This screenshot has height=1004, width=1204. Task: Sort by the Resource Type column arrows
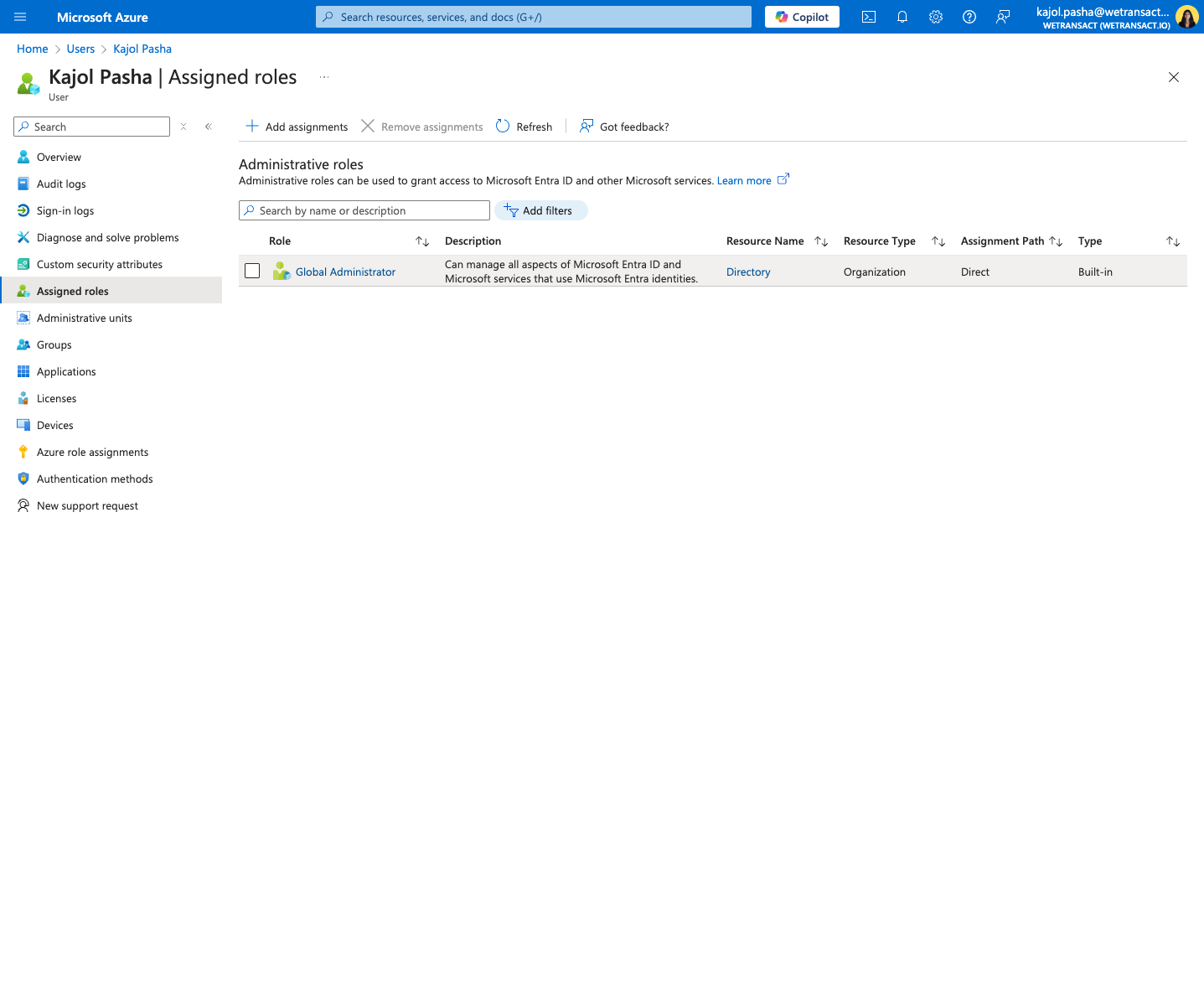click(938, 241)
